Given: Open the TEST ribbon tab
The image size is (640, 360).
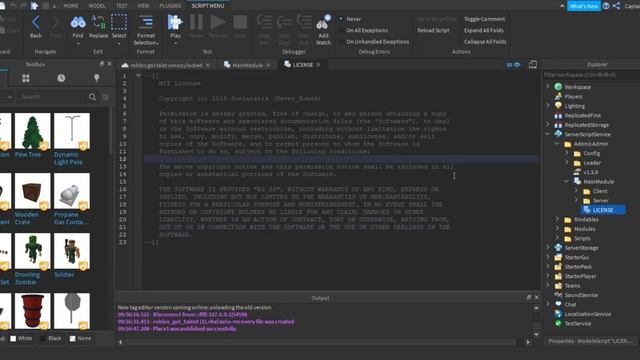Looking at the screenshot, I should (x=122, y=6).
